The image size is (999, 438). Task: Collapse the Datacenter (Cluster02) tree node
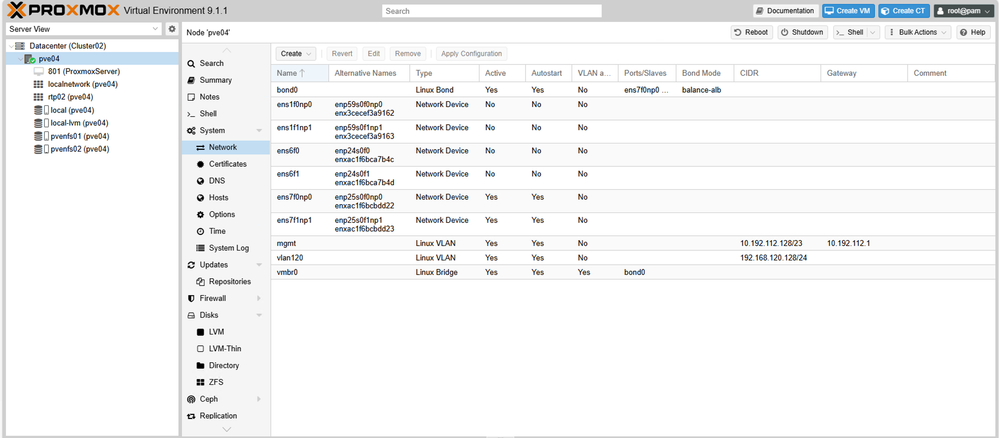point(10,46)
